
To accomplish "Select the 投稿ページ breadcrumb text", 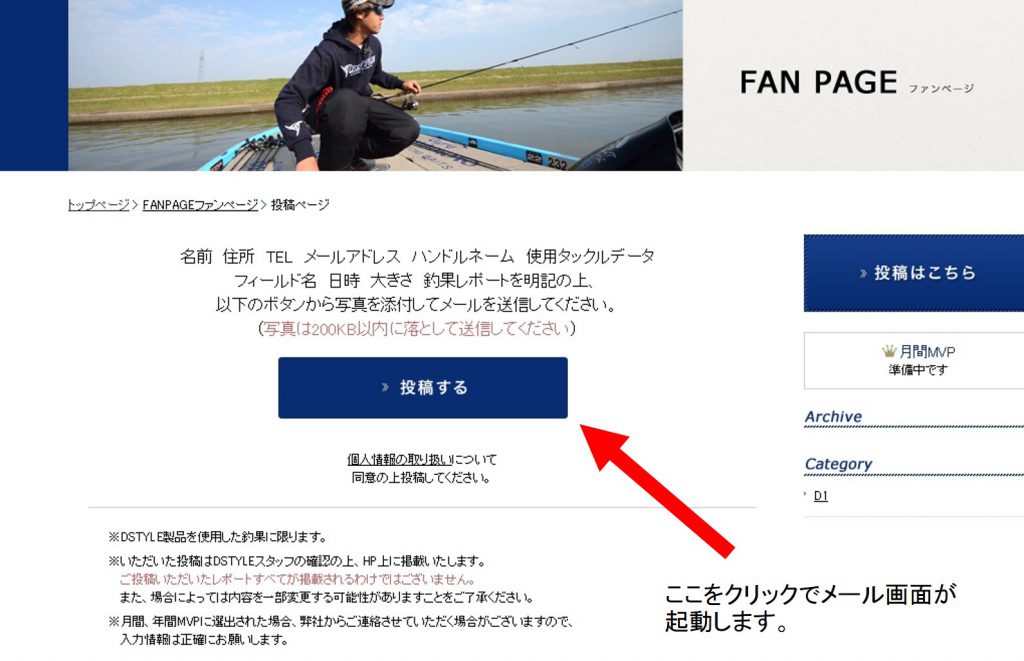I will tap(300, 205).
